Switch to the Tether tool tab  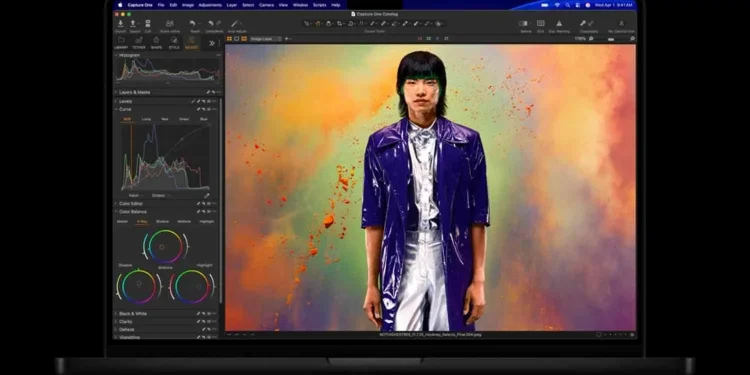coord(139,43)
